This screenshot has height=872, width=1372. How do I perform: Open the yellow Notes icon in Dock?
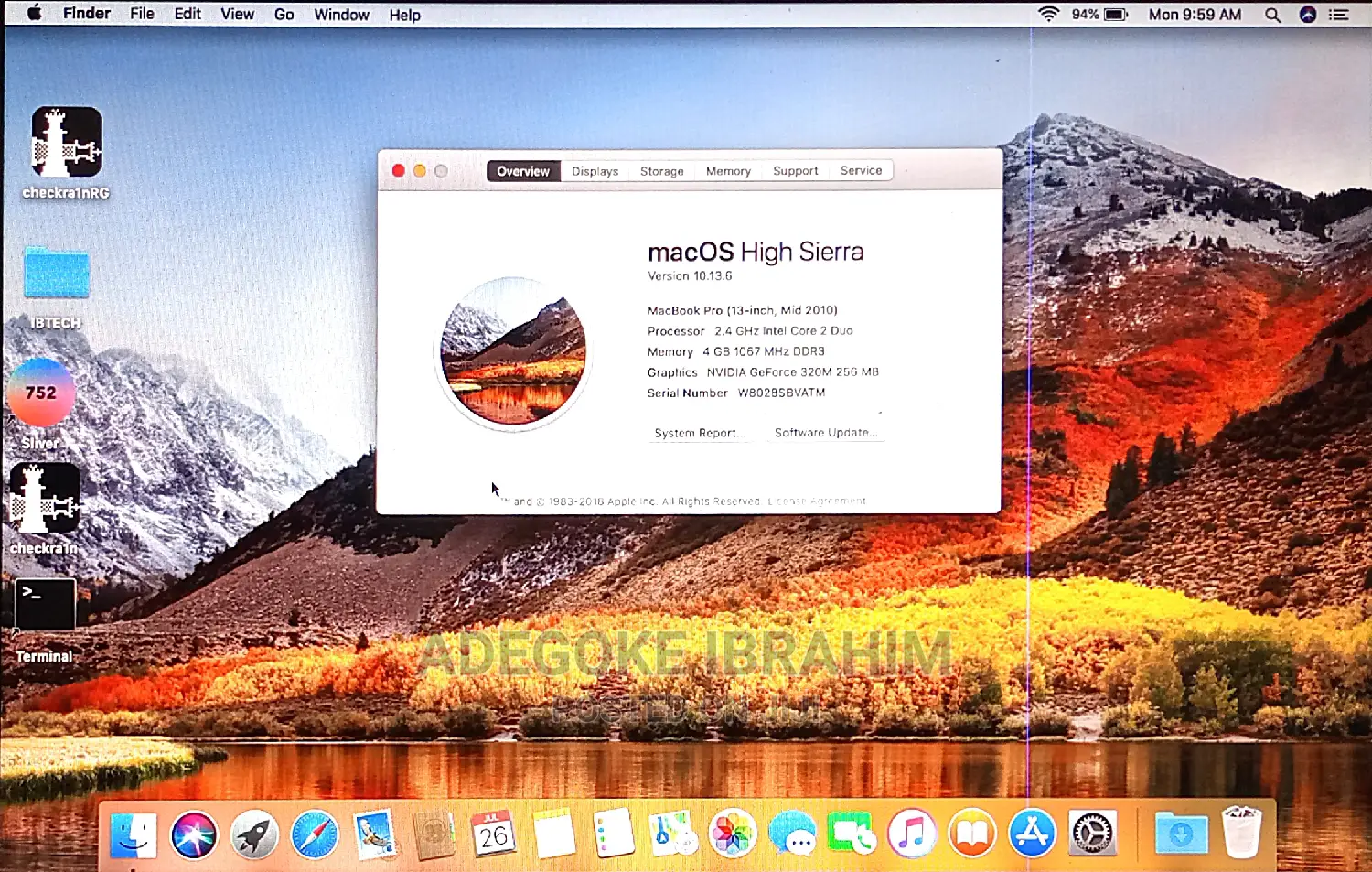554,834
